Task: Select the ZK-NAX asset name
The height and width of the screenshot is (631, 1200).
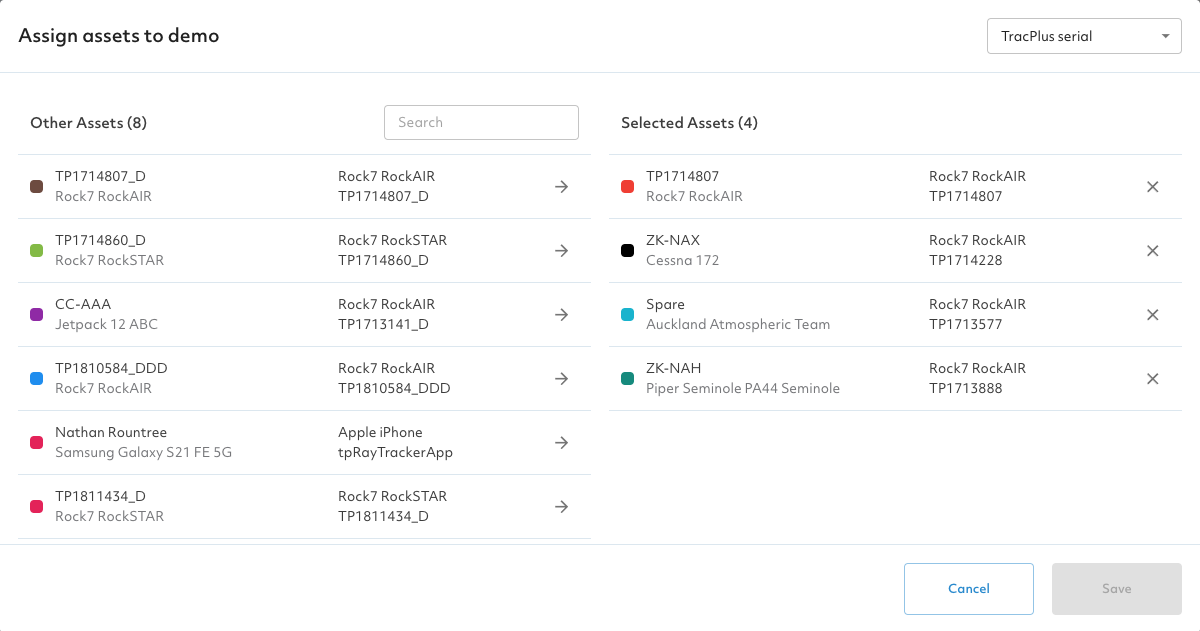Action: click(673, 240)
